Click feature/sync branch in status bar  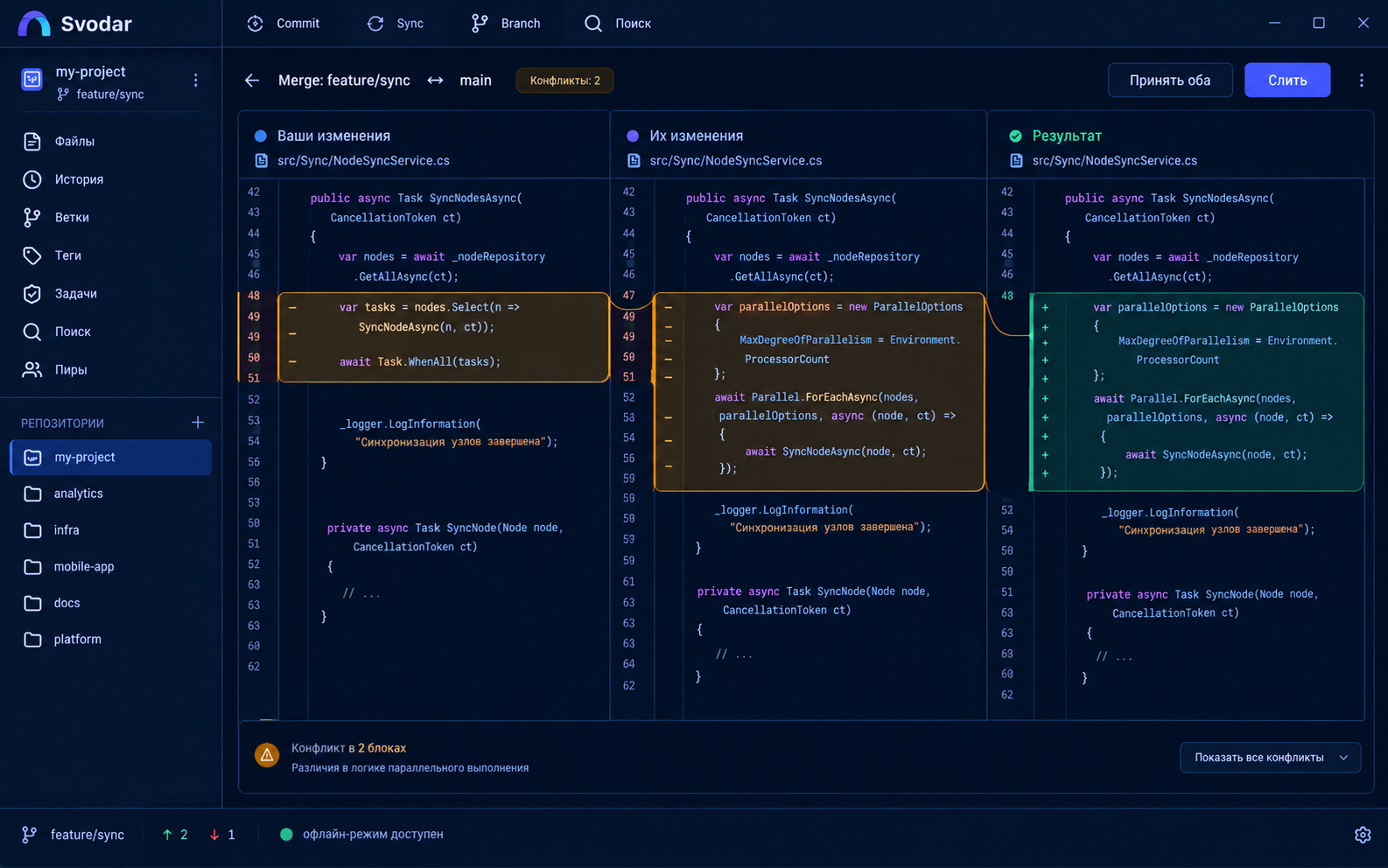point(74,835)
